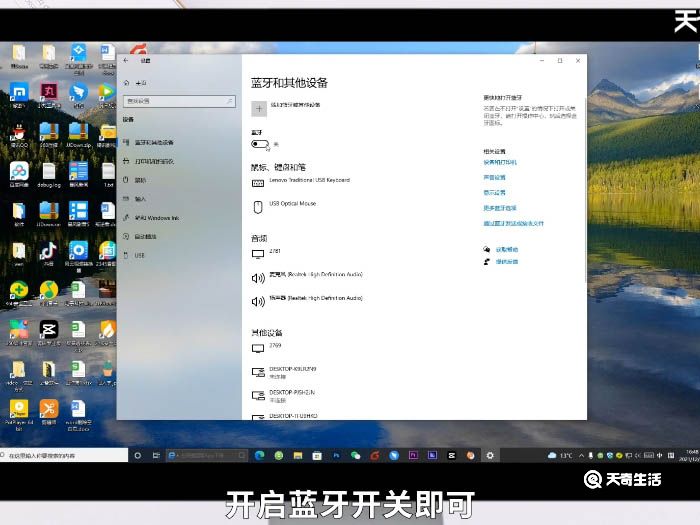700x525 pixels.
Task: Open File Explorer from the taskbar
Action: click(x=298, y=455)
